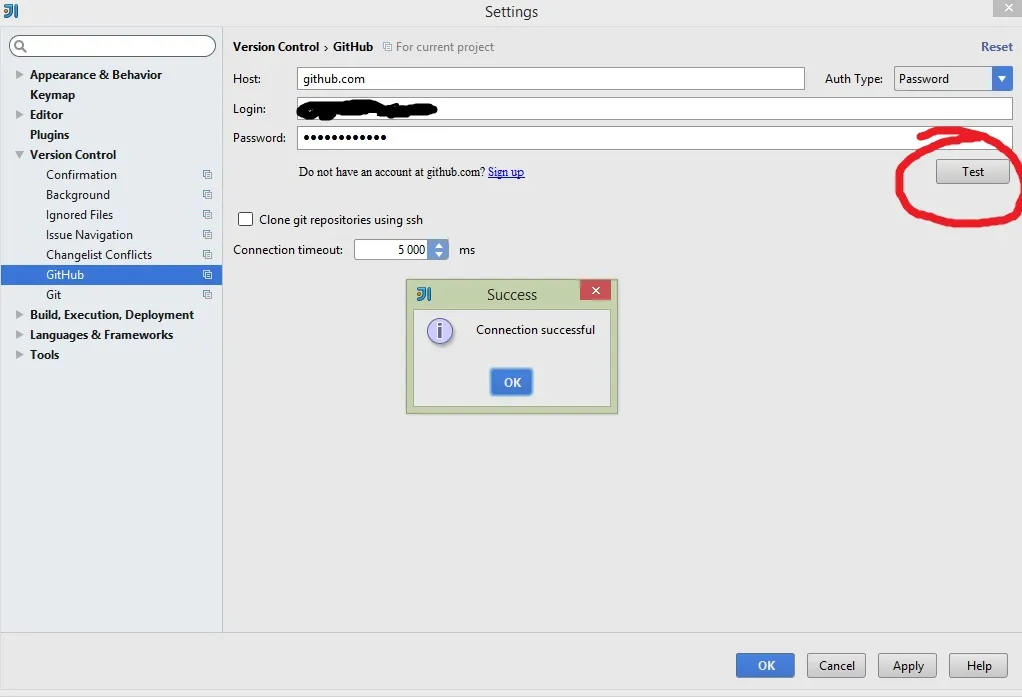
Task: Expand Appearance & Behavior section
Action: [x=20, y=74]
